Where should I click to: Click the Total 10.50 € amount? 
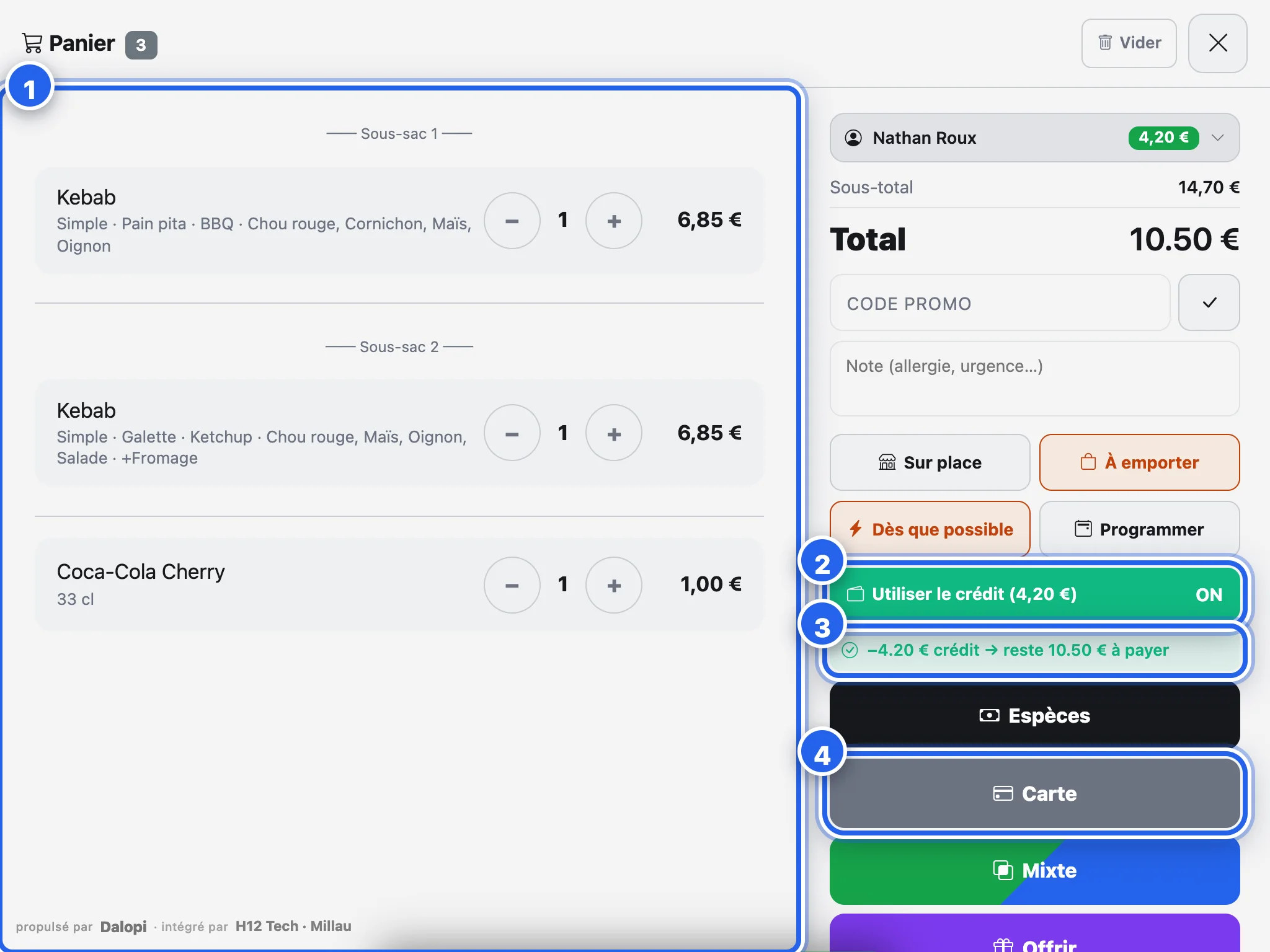[1184, 239]
